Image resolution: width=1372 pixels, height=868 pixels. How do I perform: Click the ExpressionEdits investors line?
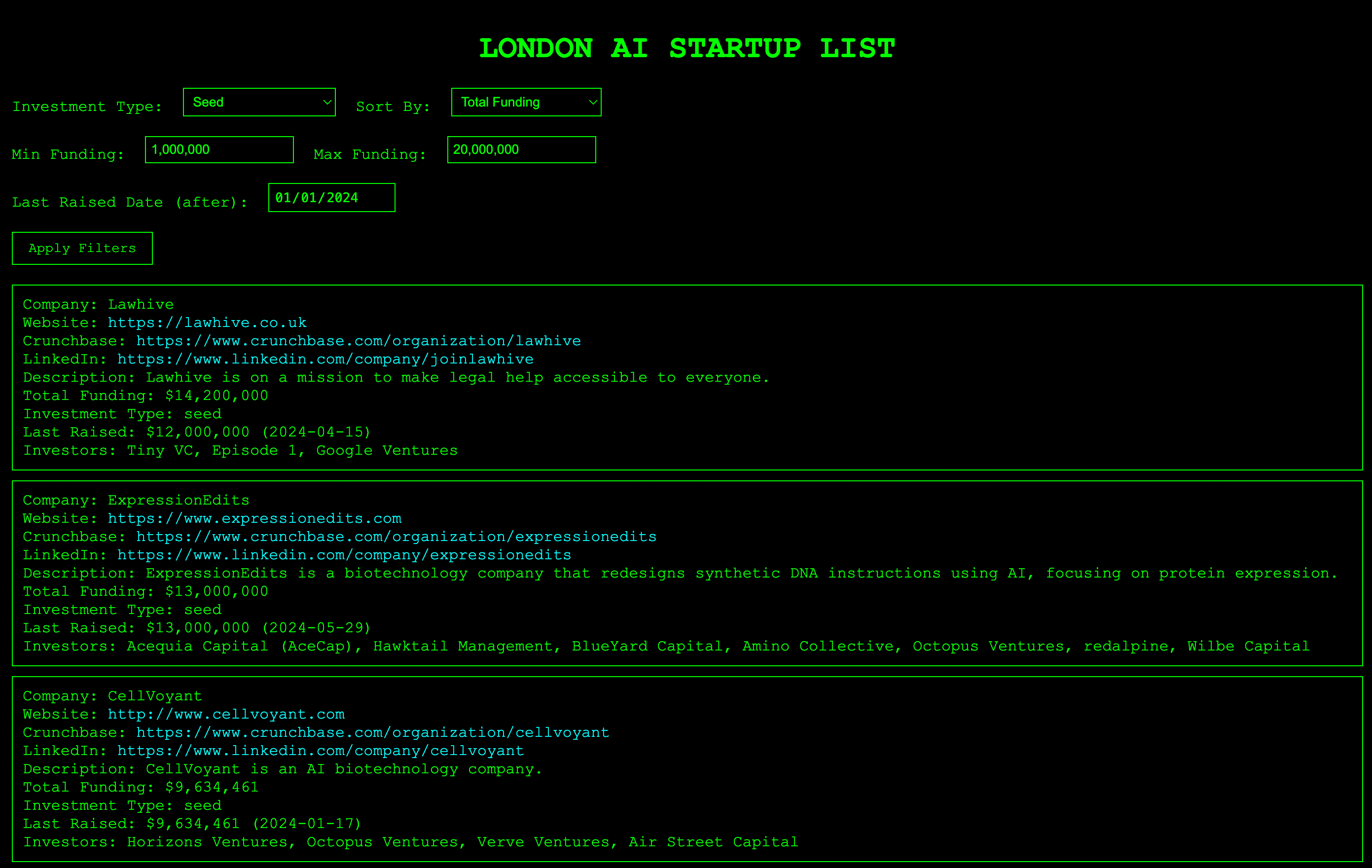coord(665,646)
